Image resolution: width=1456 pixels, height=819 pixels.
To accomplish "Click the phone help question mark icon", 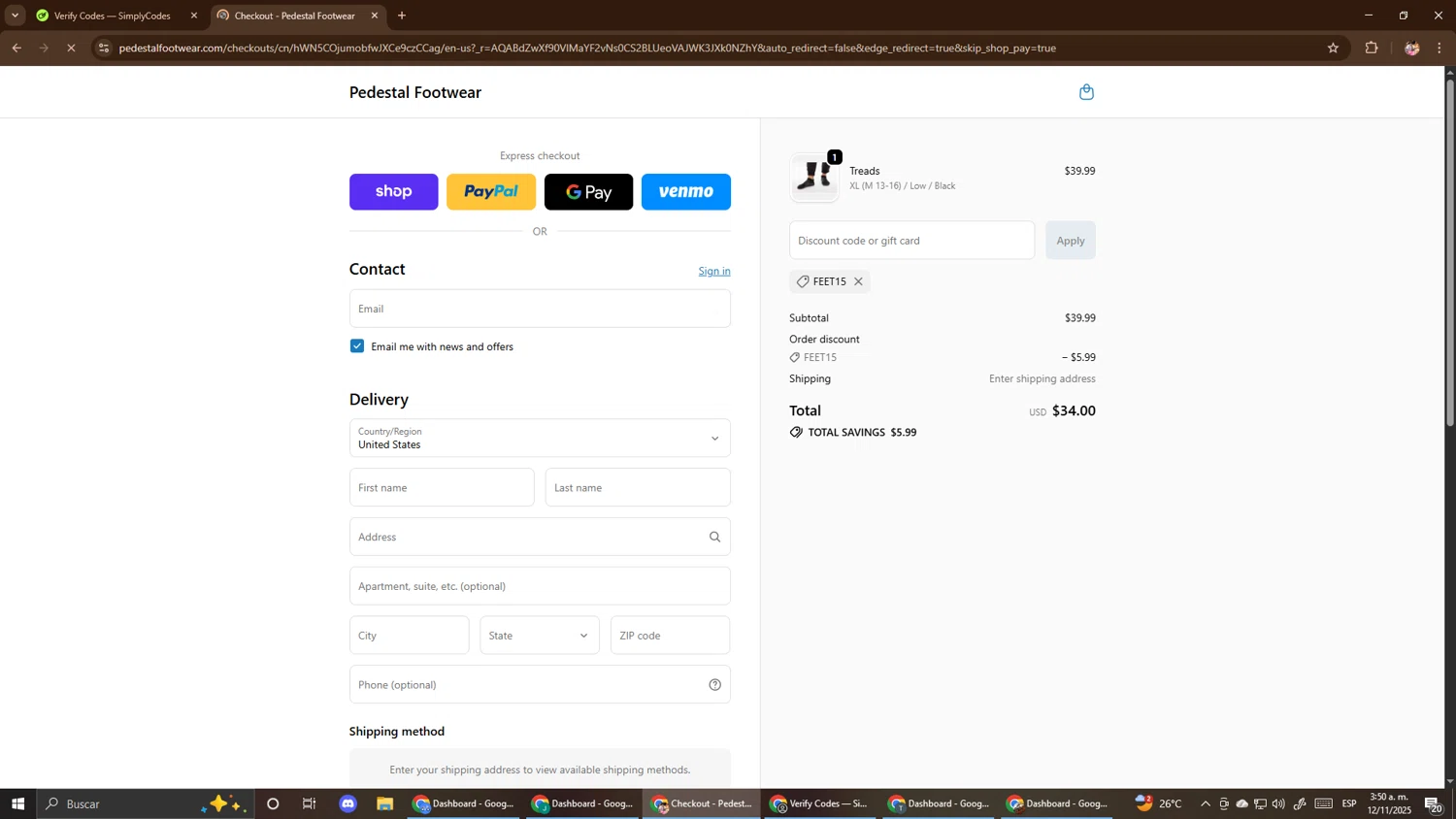I will 715,685.
